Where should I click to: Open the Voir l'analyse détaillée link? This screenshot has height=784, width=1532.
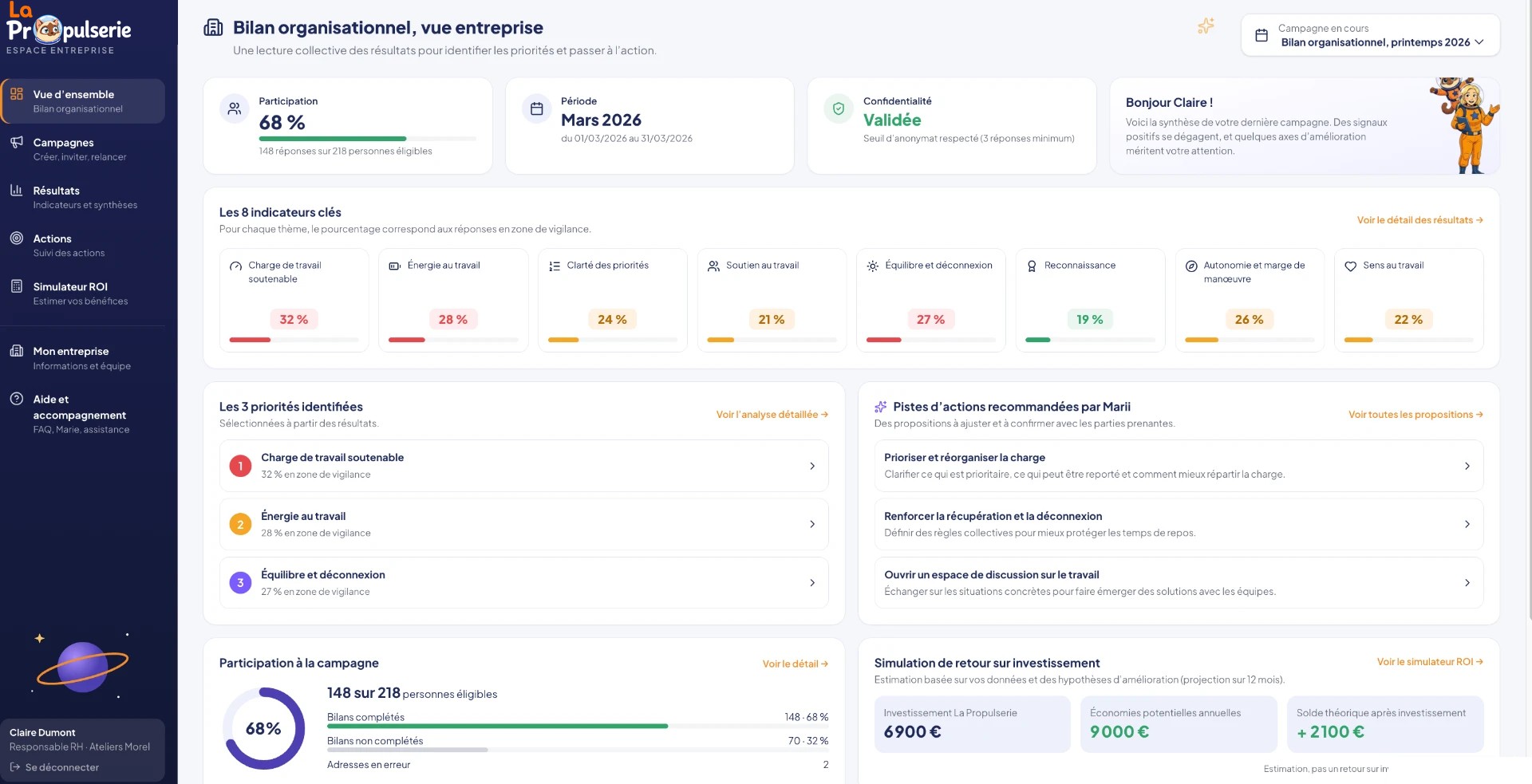pyautogui.click(x=772, y=415)
